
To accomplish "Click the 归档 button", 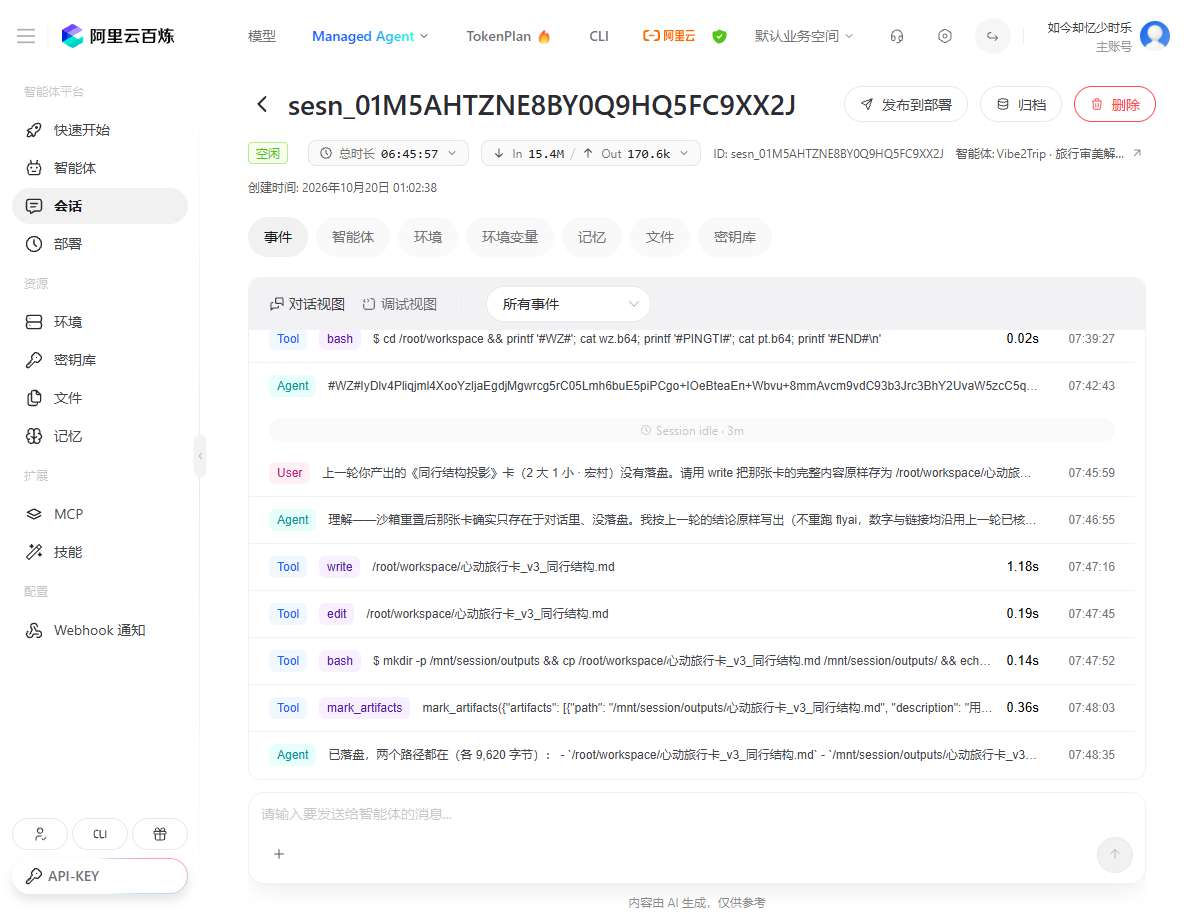I will pos(1020,104).
